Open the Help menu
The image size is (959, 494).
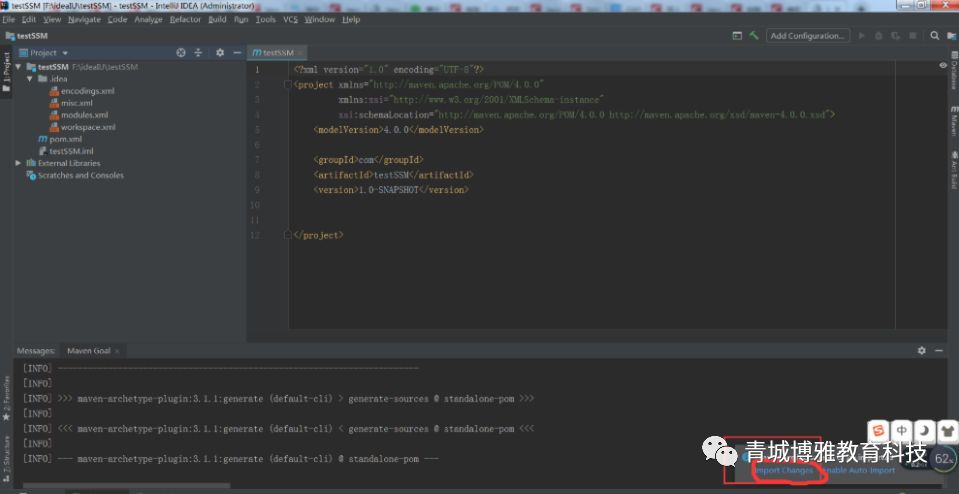(x=351, y=20)
